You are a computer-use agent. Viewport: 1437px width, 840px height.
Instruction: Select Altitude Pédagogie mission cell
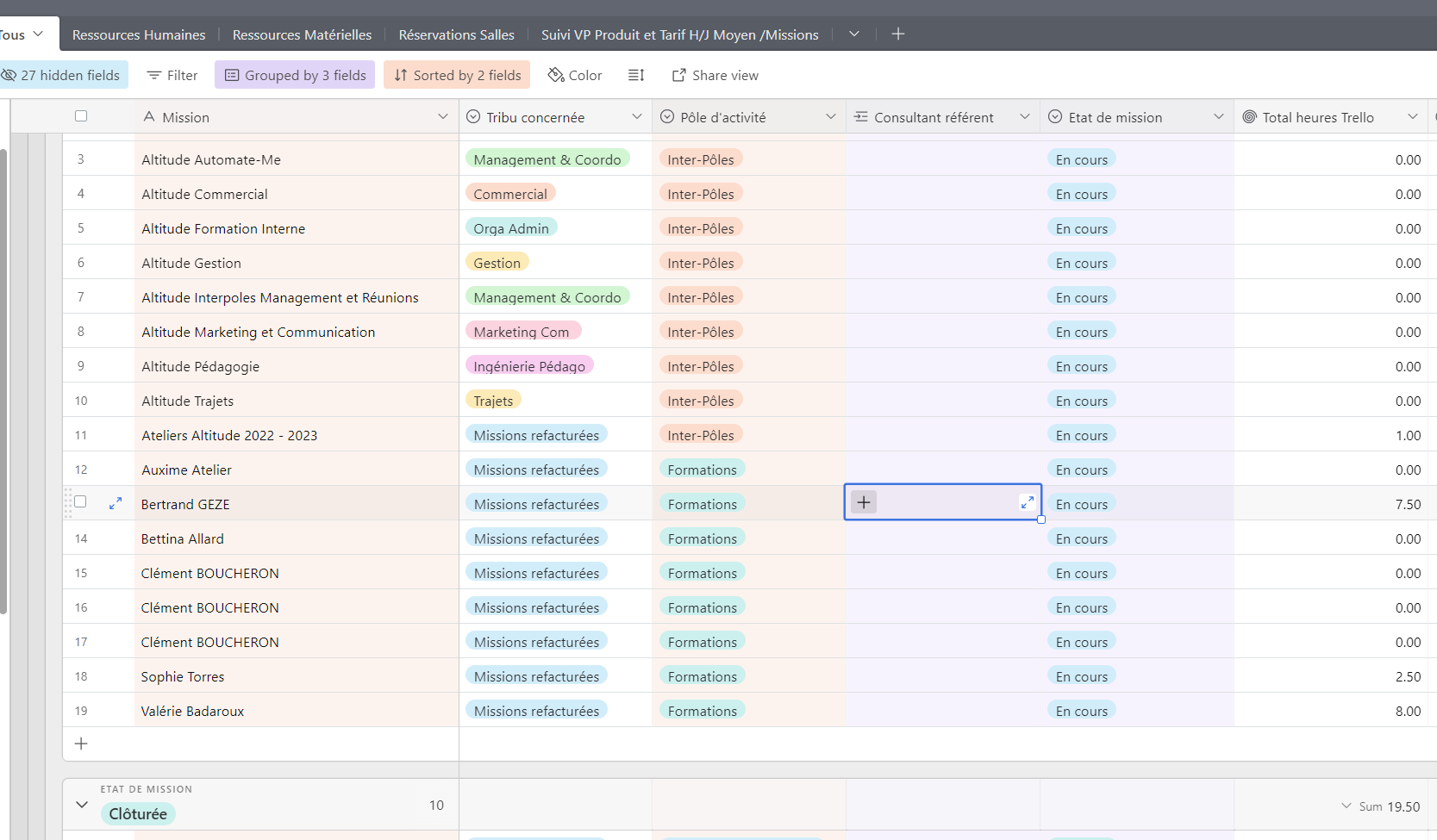(297, 366)
